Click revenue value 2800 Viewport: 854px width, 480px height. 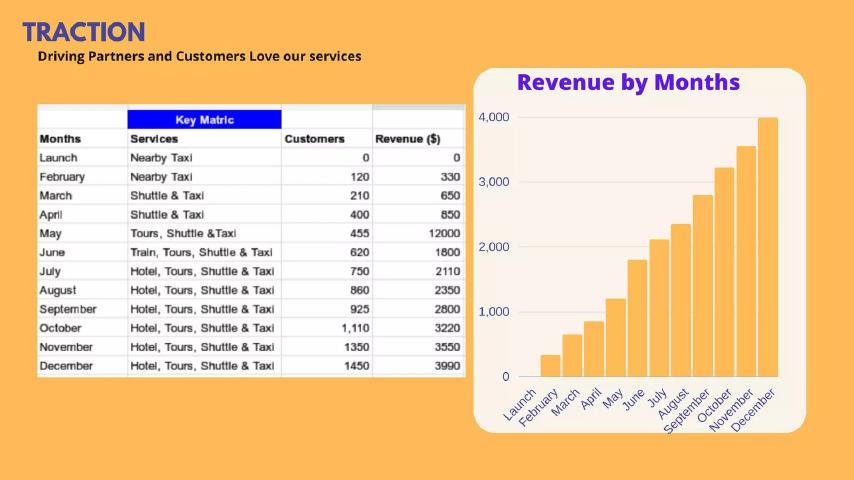coord(448,309)
